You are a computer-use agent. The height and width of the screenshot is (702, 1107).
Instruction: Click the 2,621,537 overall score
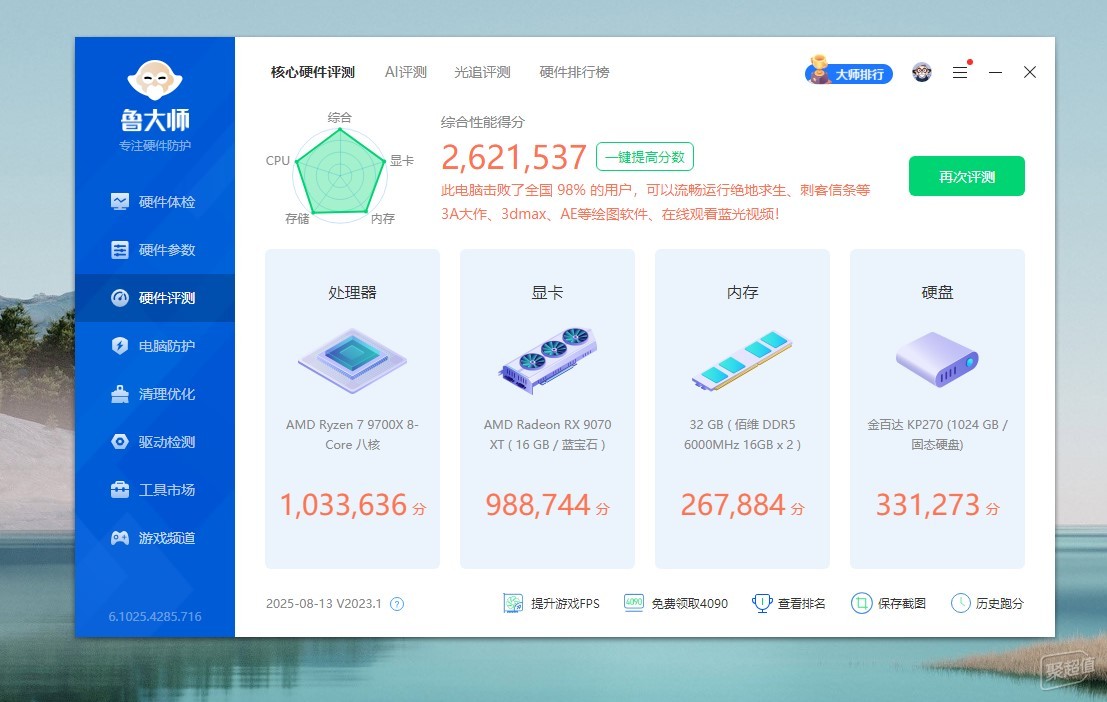coord(514,157)
